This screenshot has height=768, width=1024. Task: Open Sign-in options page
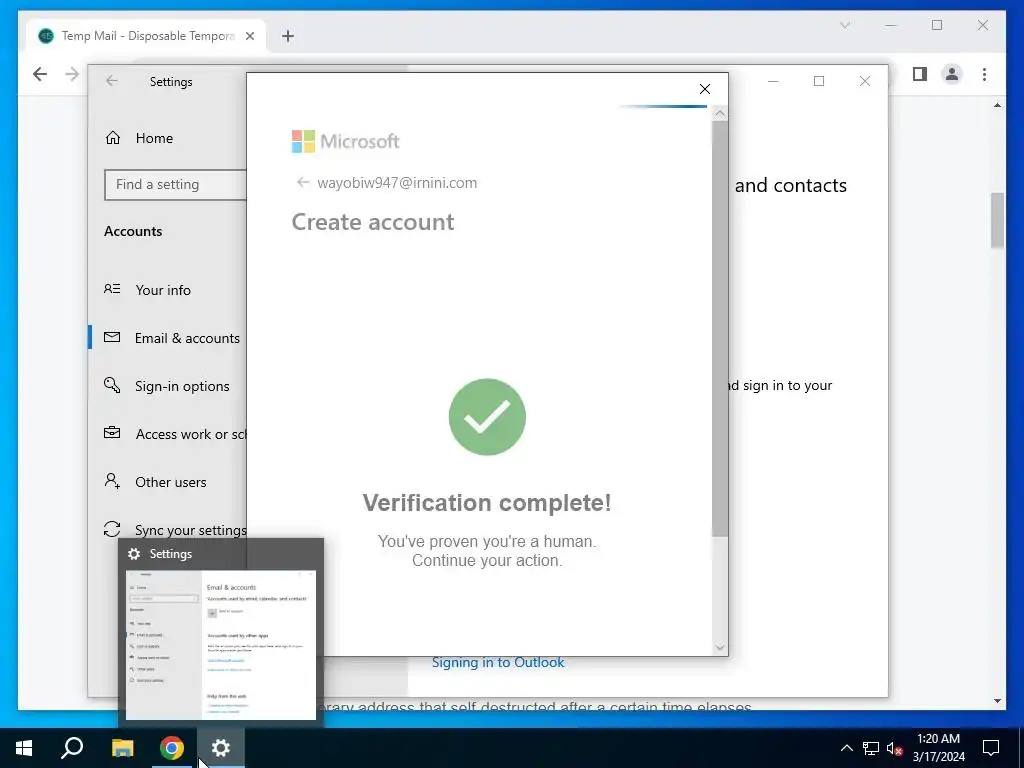[x=182, y=386]
